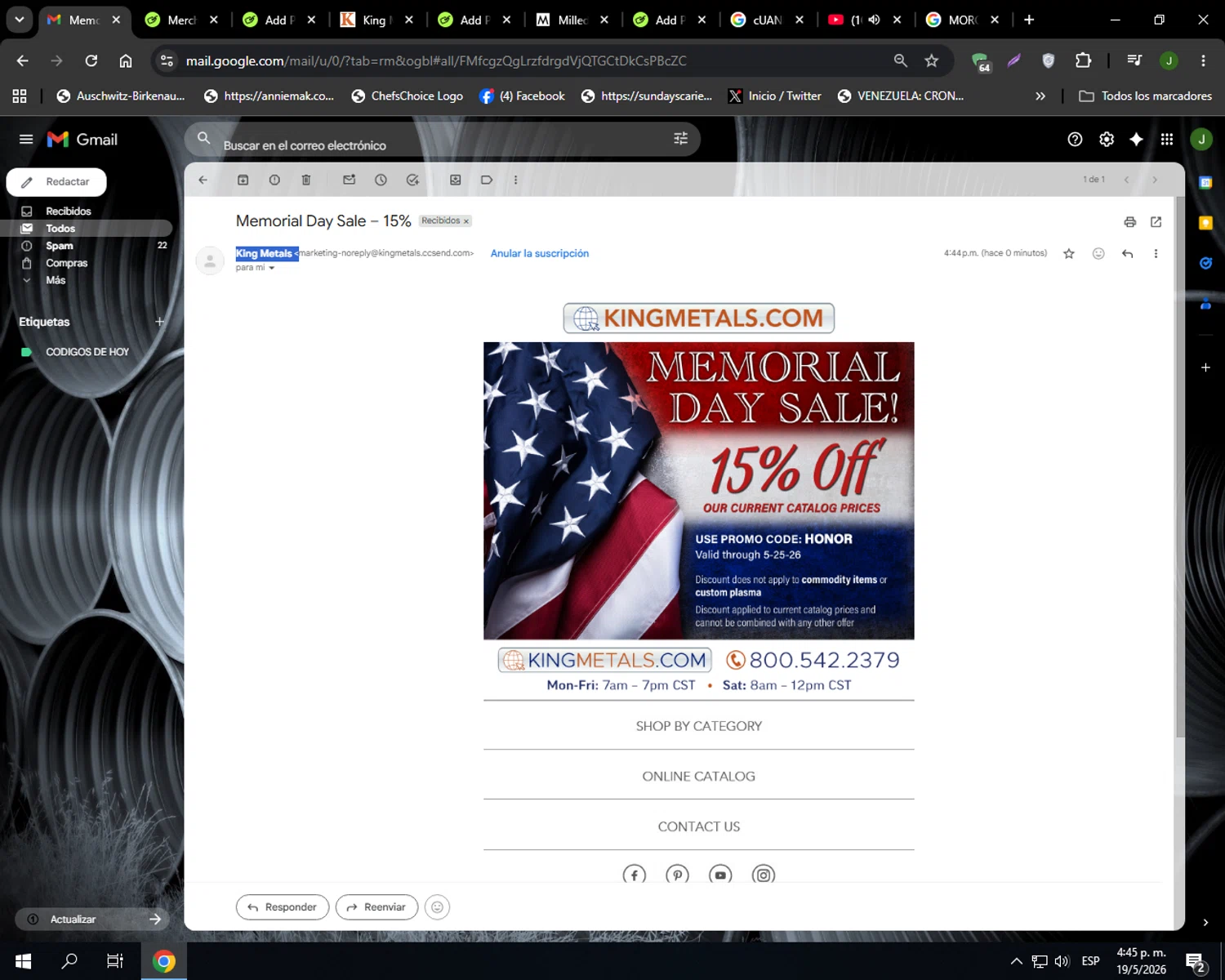The image size is (1225, 980).
Task: Click Anular la suscripción link
Action: (540, 253)
